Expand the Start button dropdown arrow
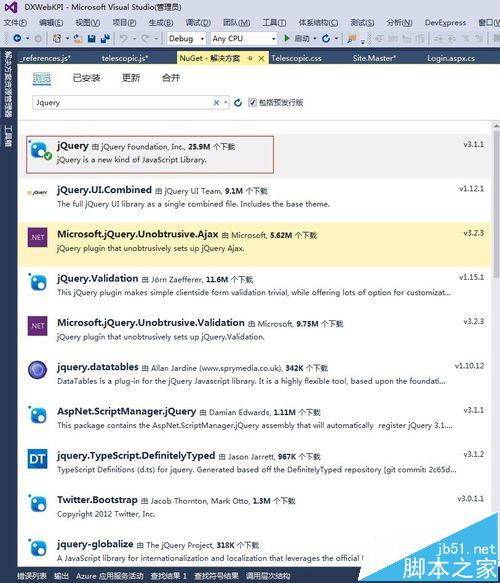The image size is (500, 583). pyautogui.click(x=315, y=38)
